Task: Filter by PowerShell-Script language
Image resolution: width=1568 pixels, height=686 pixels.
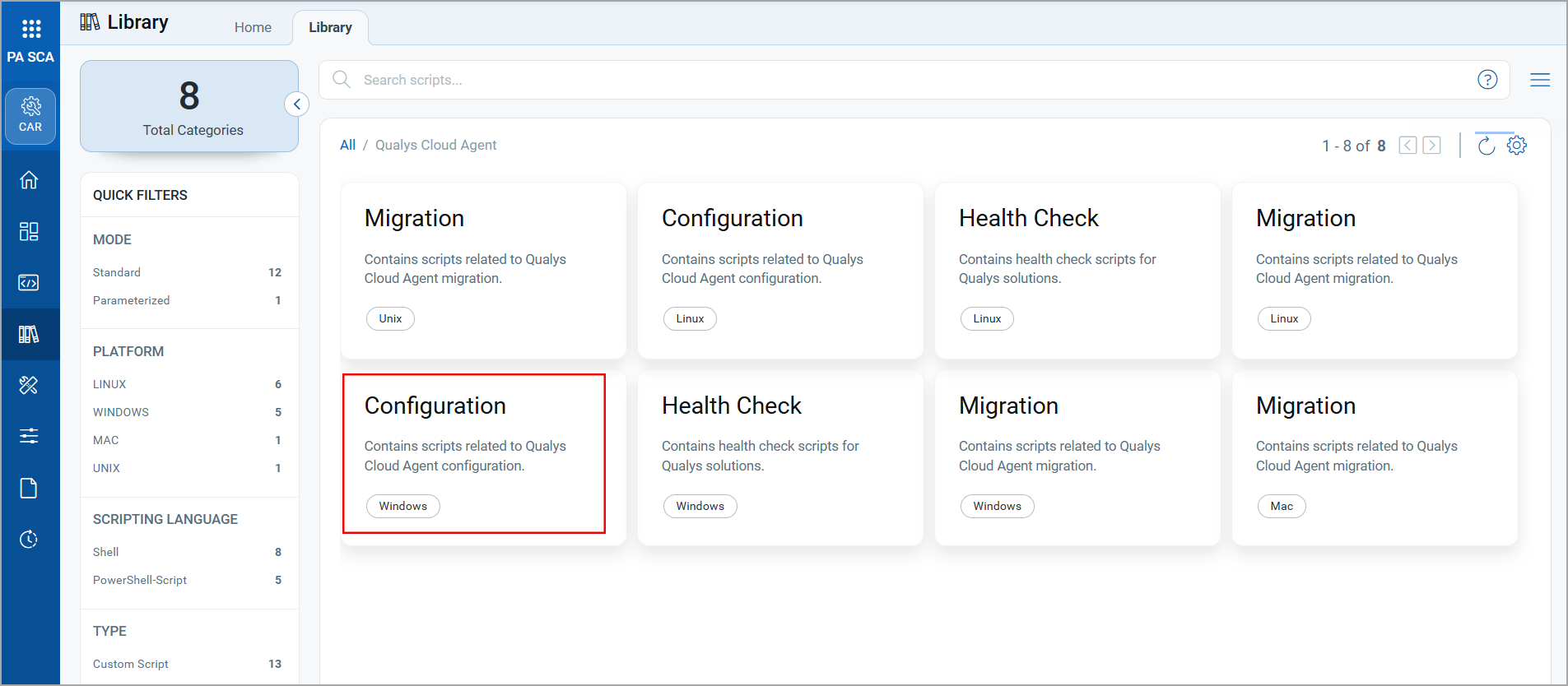Action: tap(140, 580)
